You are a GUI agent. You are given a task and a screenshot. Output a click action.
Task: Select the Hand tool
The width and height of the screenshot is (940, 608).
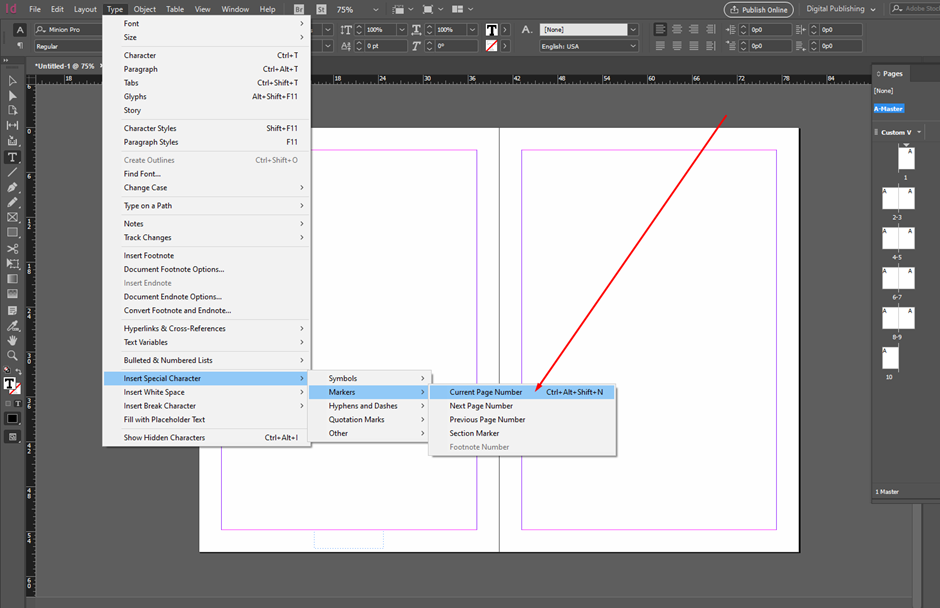(13, 340)
